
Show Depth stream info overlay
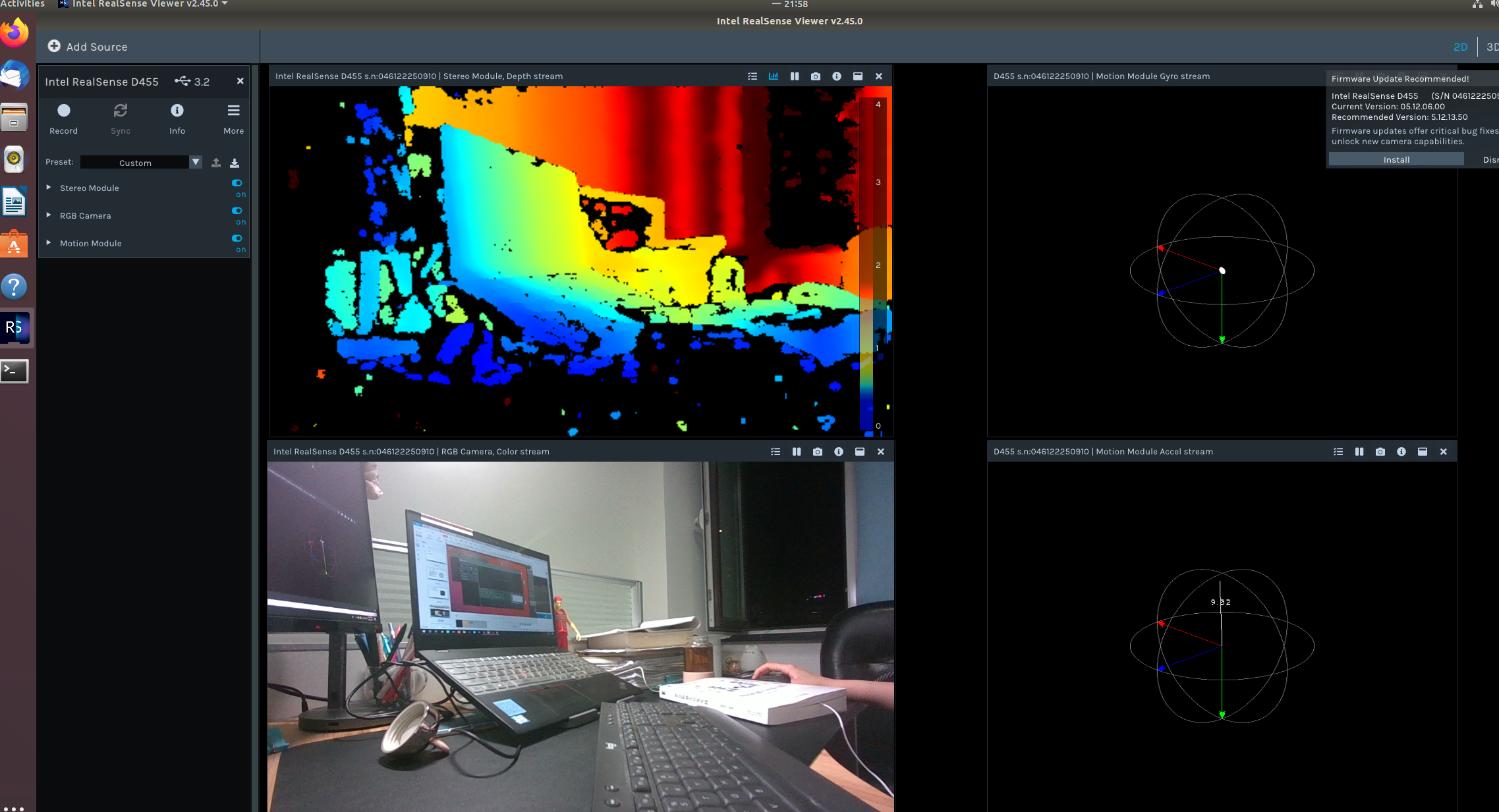click(x=837, y=76)
